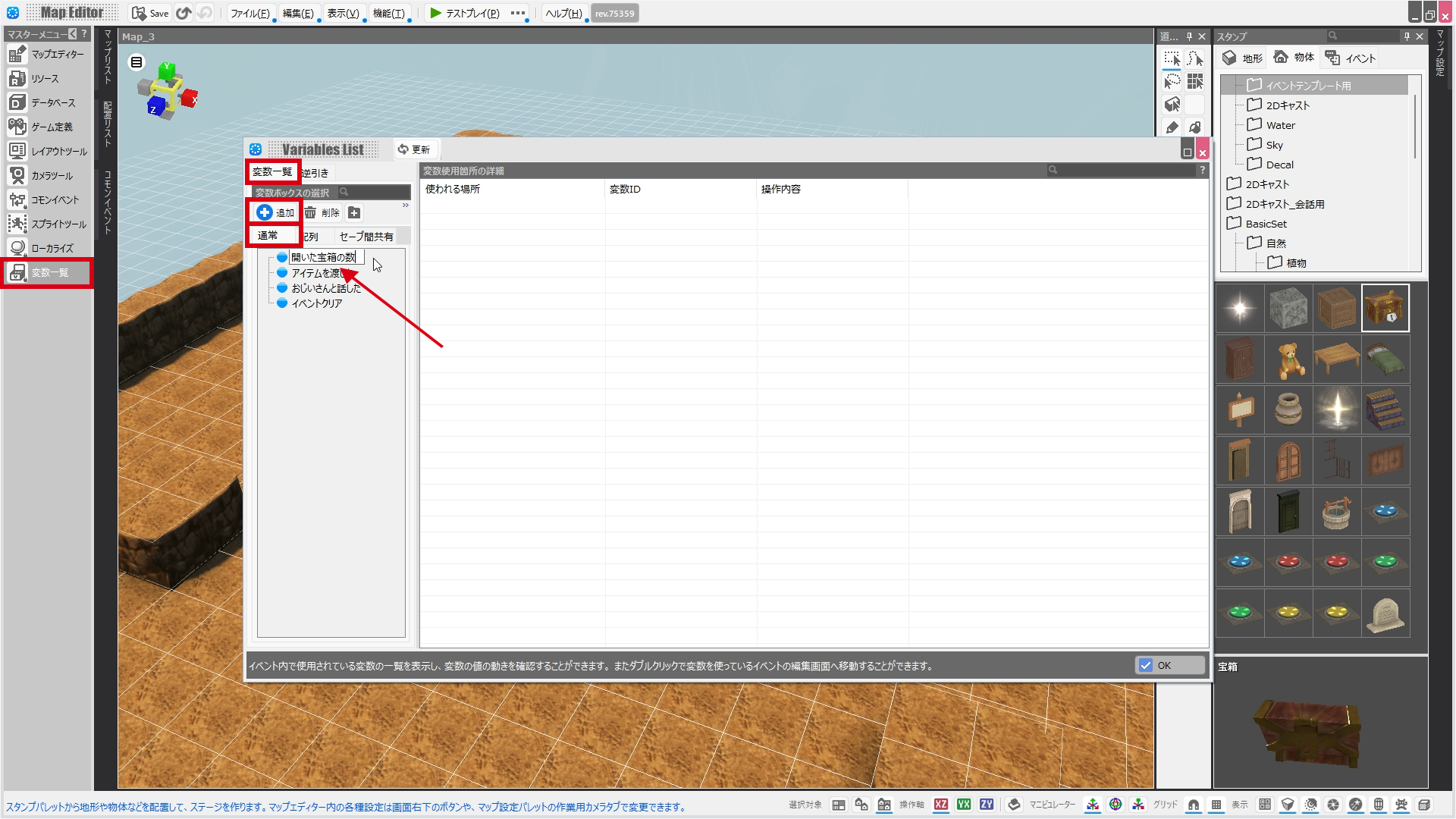Open レイアウトツール in the master menu
The width and height of the screenshot is (1456, 819).
coord(47,152)
